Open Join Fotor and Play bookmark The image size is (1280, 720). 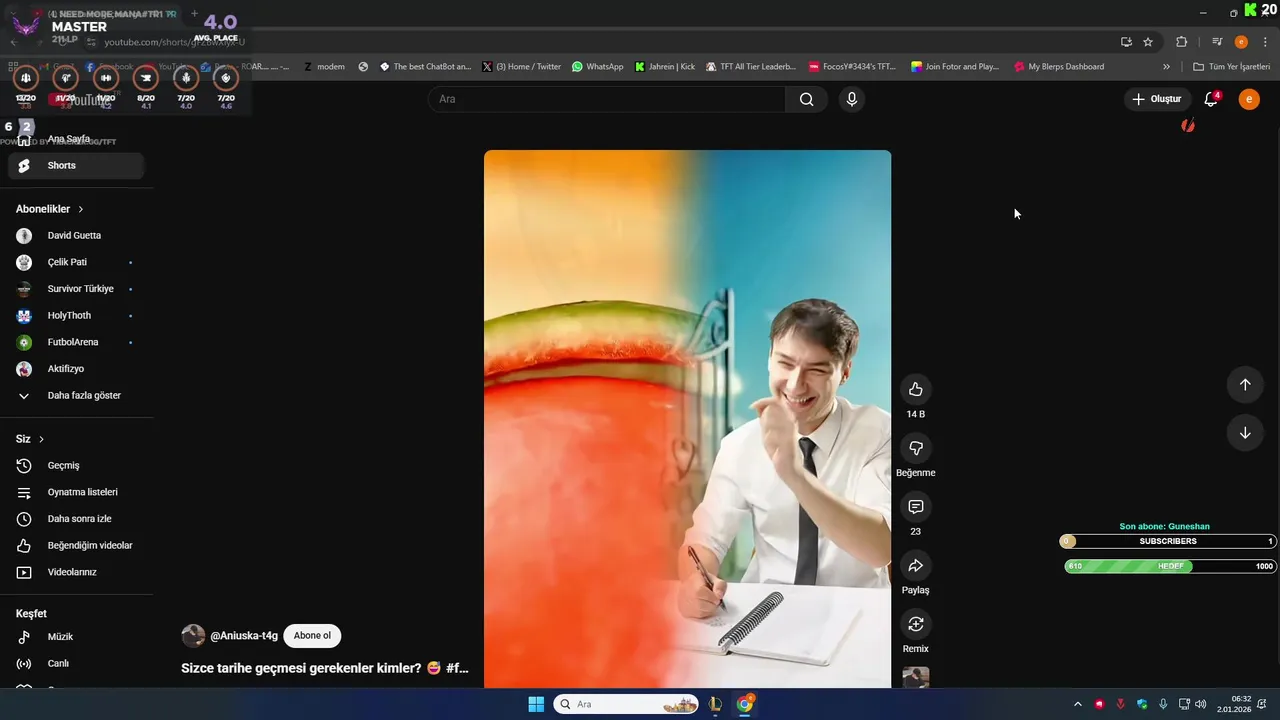pyautogui.click(x=955, y=67)
